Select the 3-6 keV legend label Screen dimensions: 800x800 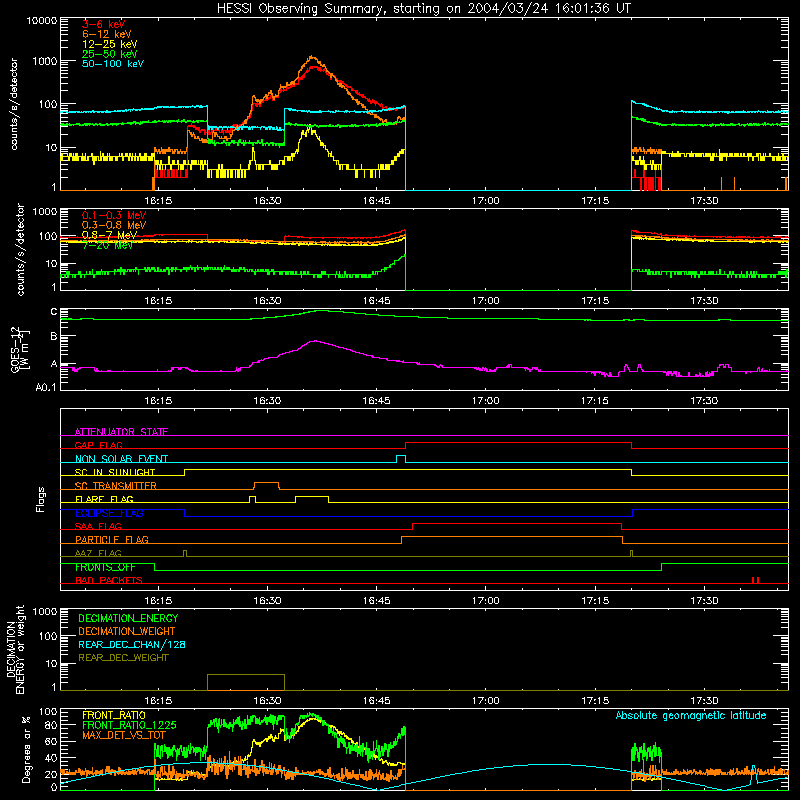click(x=104, y=24)
